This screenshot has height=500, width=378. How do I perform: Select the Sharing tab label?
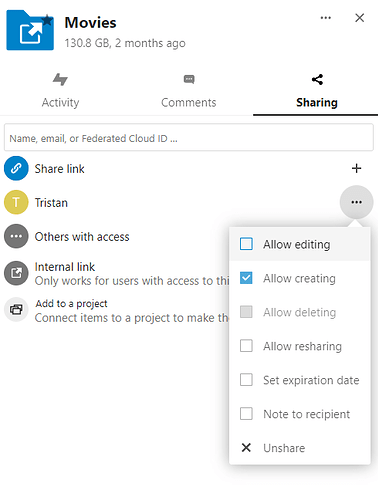[317, 102]
